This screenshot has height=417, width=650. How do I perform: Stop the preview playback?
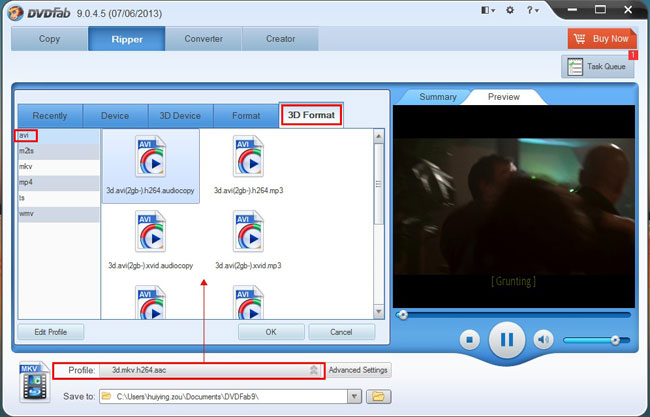[x=470, y=340]
